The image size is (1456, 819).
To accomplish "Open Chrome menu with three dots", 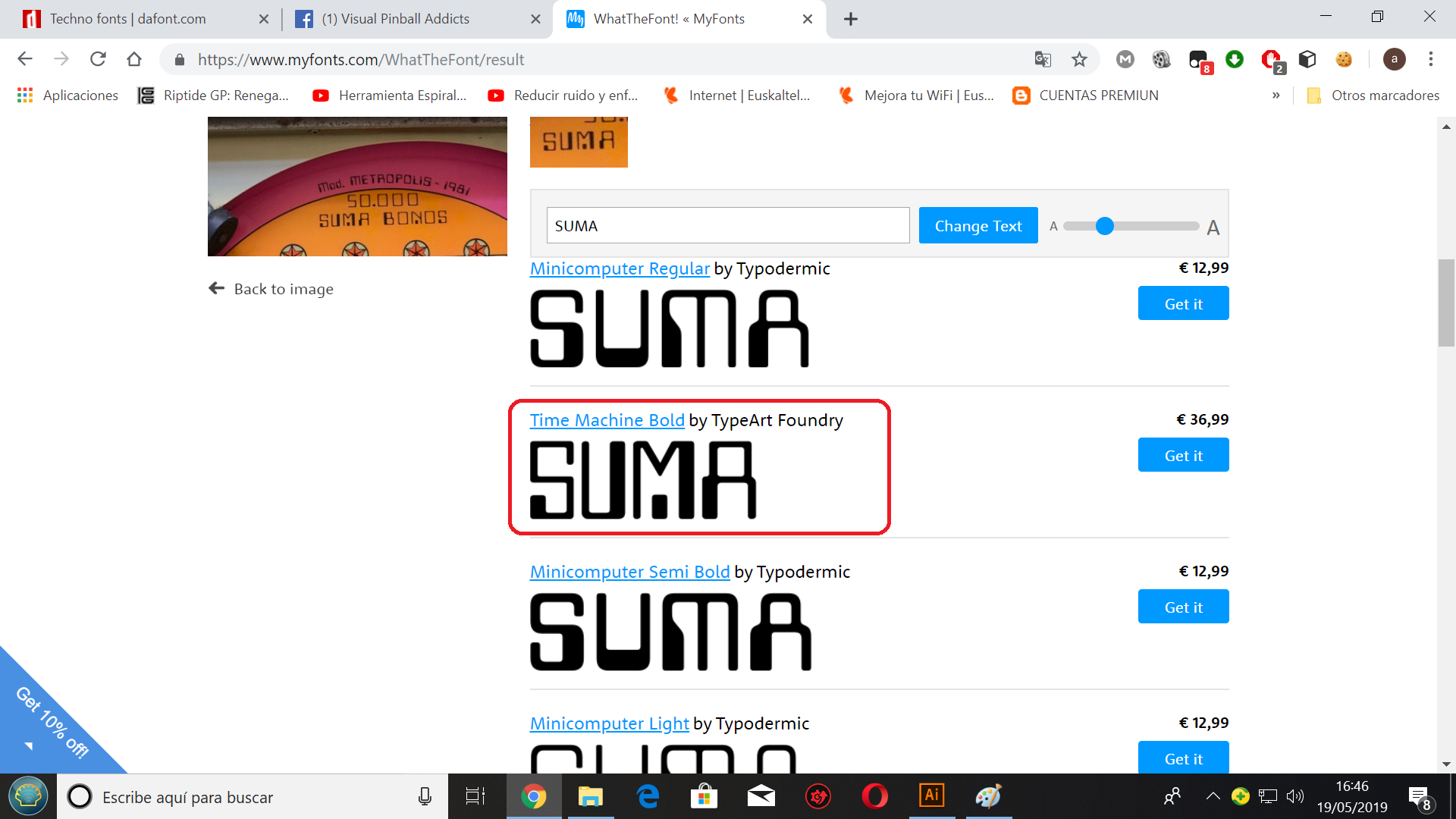I will [1431, 59].
